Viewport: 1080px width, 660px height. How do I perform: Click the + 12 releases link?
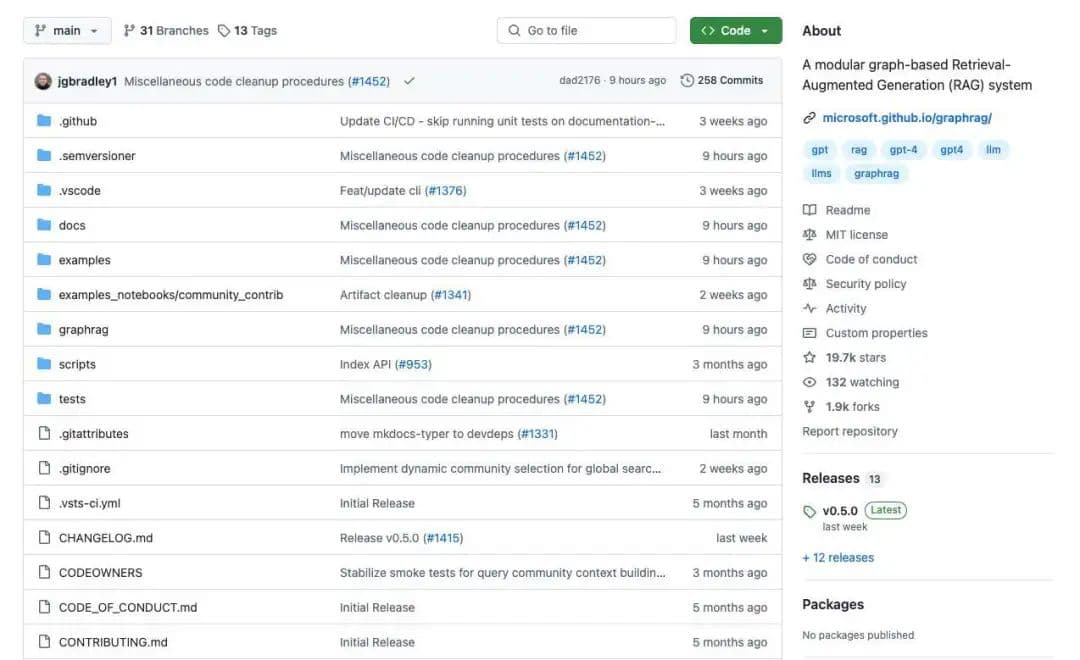[x=838, y=558]
